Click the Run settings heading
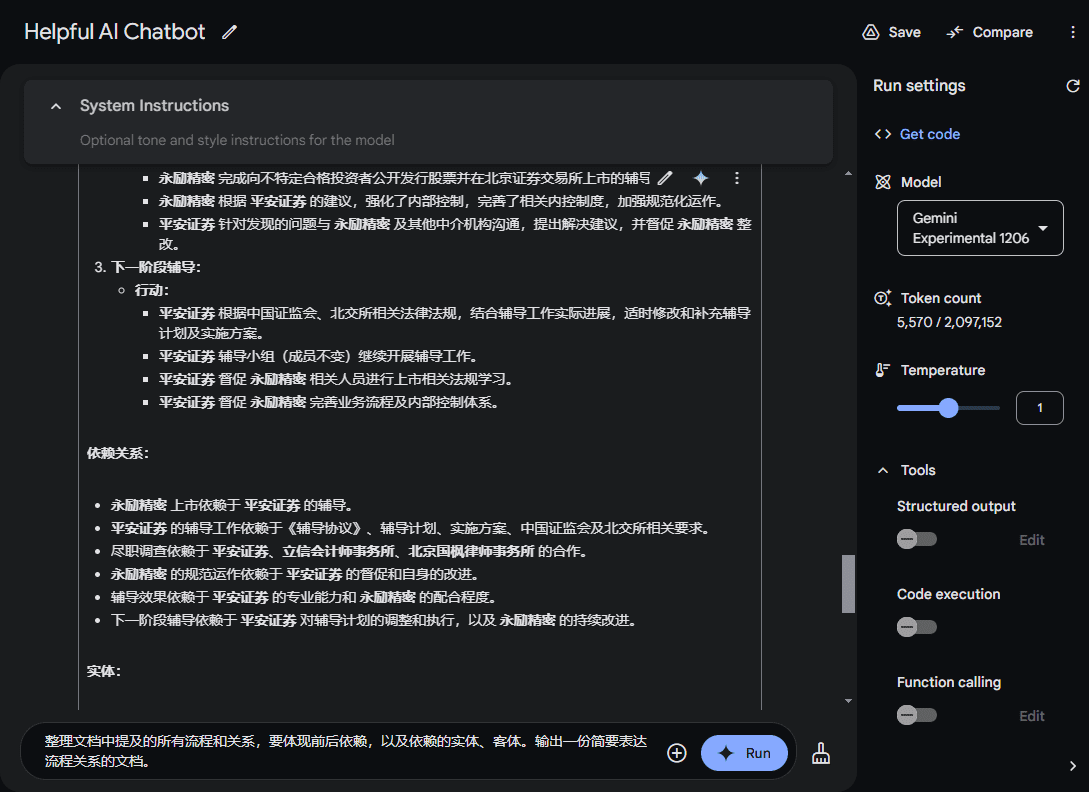1089x792 pixels. coord(919,85)
